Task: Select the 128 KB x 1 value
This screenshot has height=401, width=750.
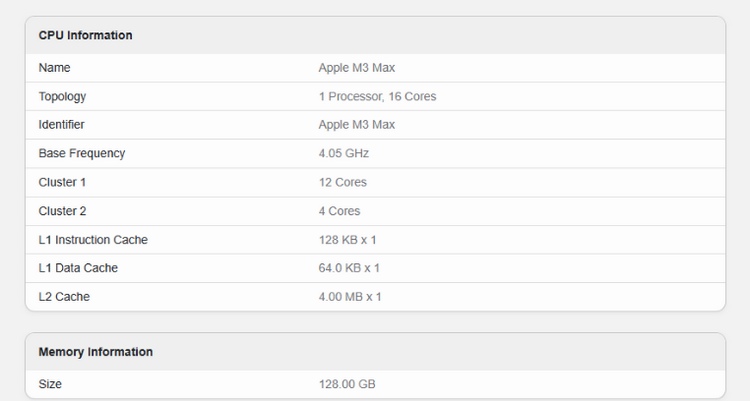Action: [348, 240]
